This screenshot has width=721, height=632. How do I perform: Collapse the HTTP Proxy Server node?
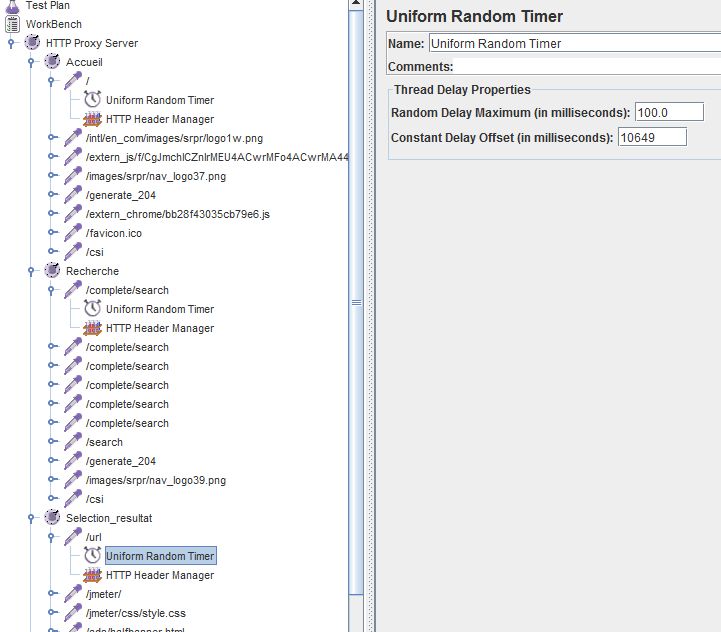tap(12, 43)
